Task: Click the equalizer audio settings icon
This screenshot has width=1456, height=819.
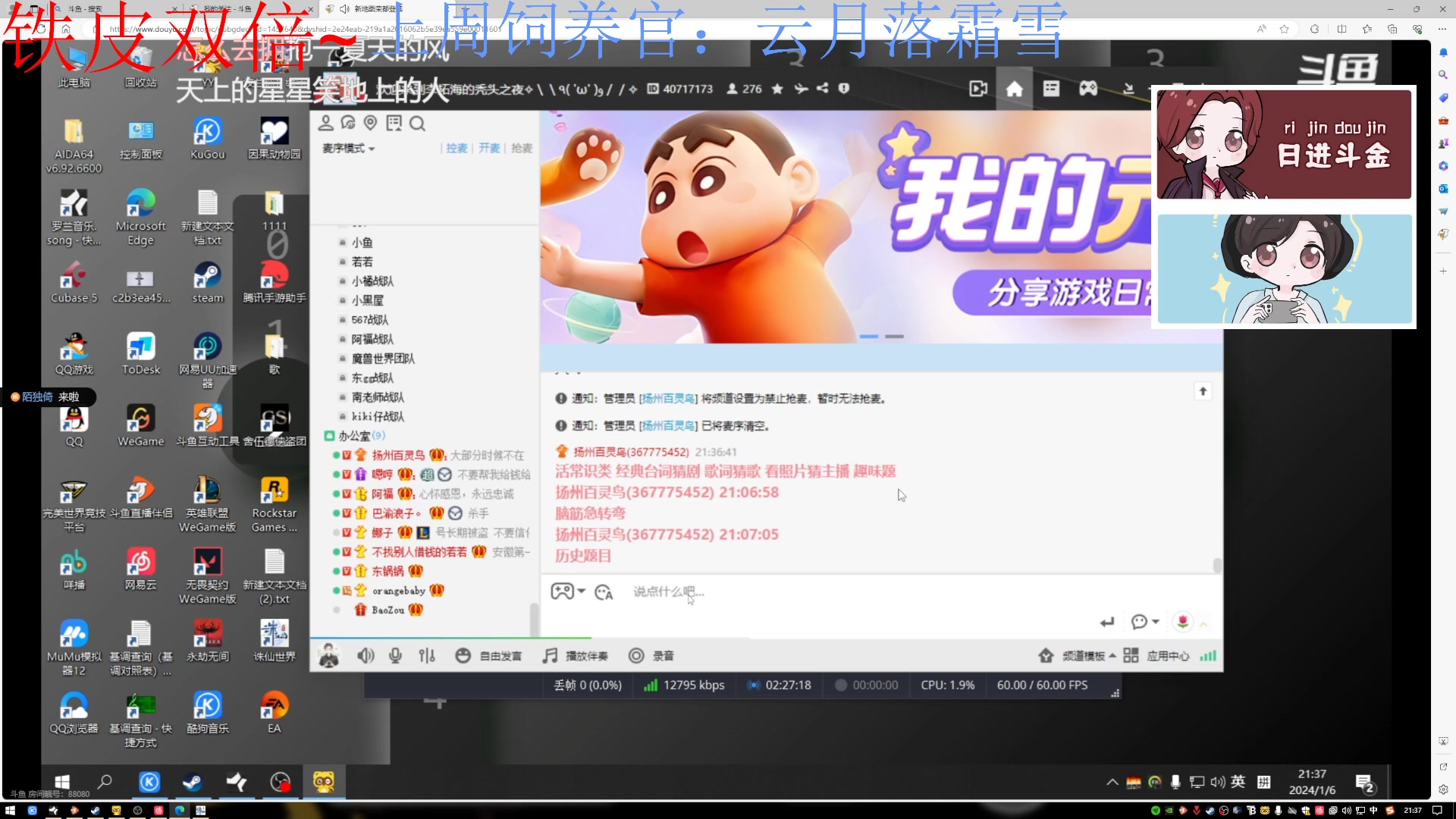Action: [x=427, y=655]
